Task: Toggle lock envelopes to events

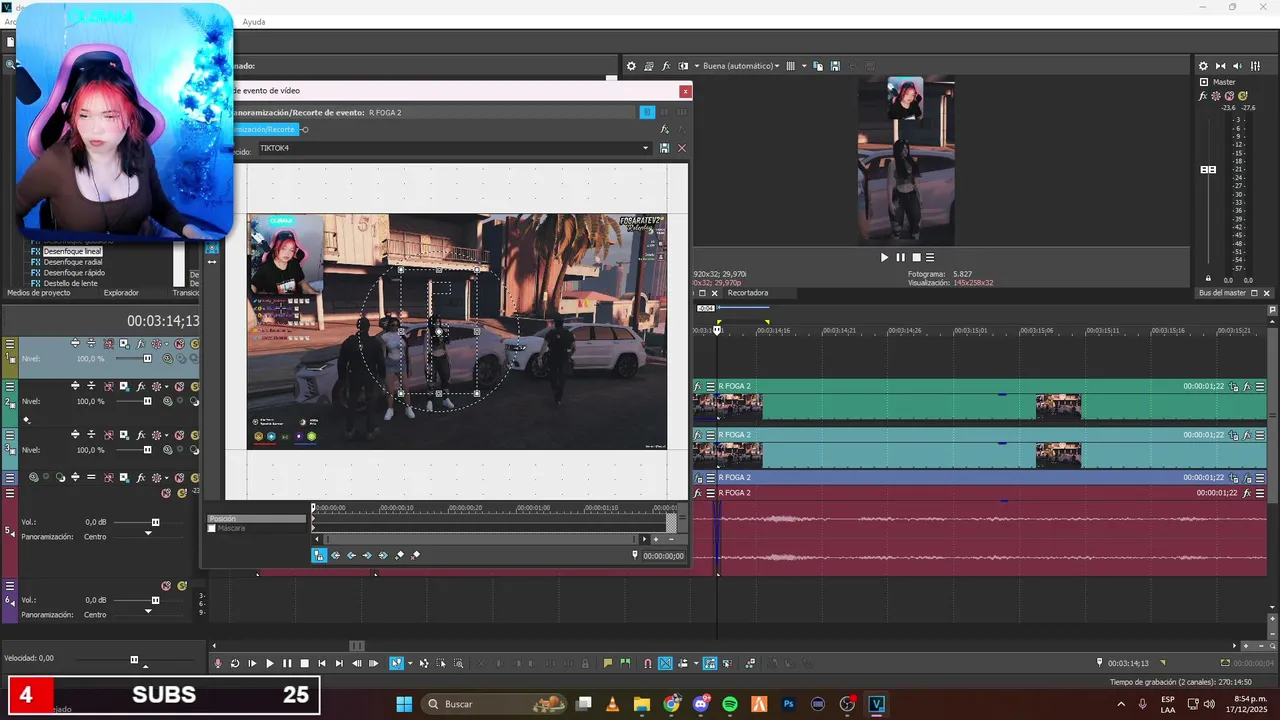Action: [x=710, y=663]
